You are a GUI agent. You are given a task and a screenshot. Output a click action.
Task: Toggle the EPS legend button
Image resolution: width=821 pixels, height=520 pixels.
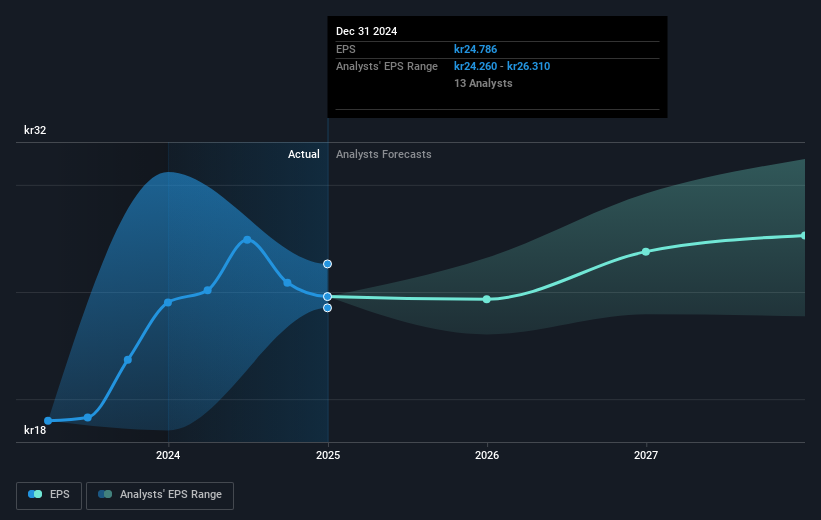coord(49,495)
